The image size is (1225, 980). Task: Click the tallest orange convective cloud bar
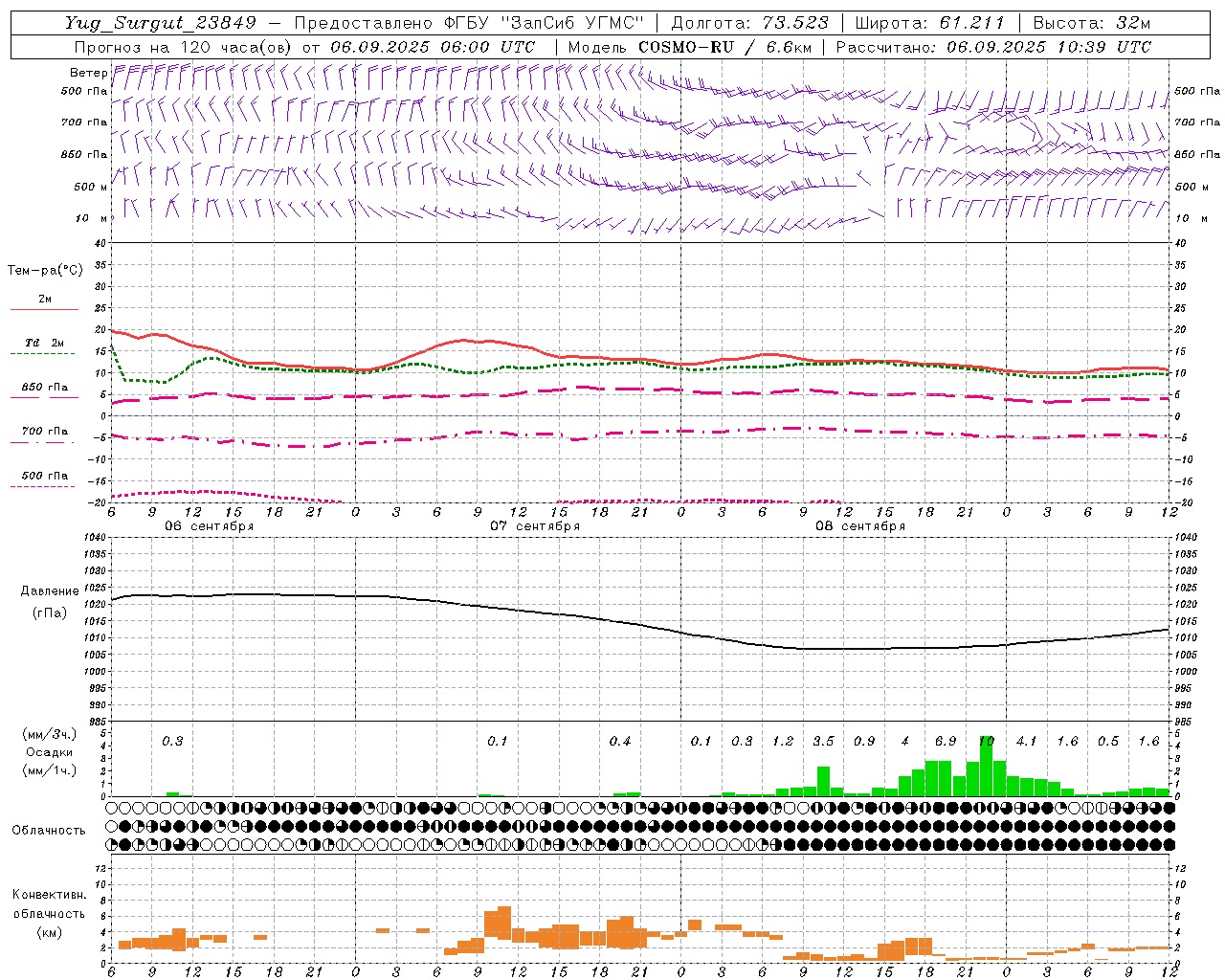[504, 922]
